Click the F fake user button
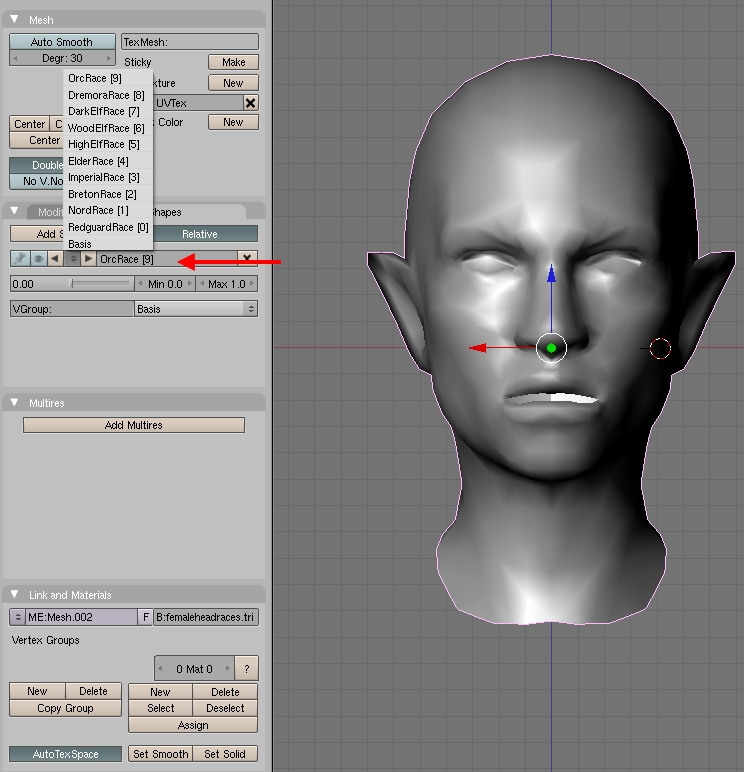This screenshot has width=744, height=772. point(145,617)
